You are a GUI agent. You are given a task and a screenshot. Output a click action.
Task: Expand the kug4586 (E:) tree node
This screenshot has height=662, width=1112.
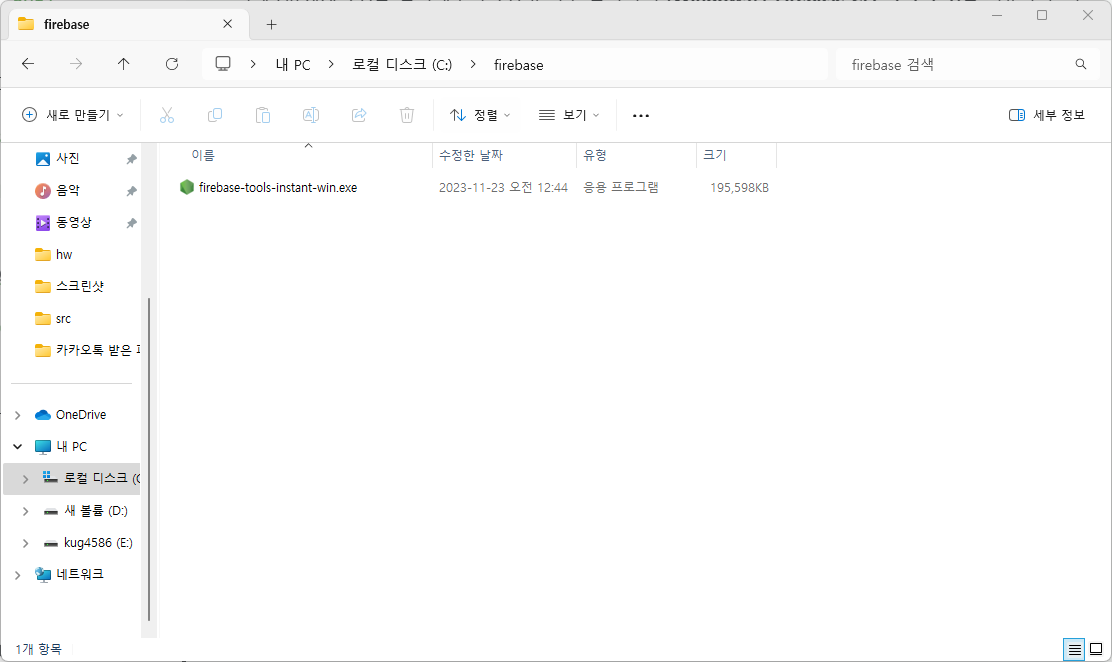[x=26, y=543]
